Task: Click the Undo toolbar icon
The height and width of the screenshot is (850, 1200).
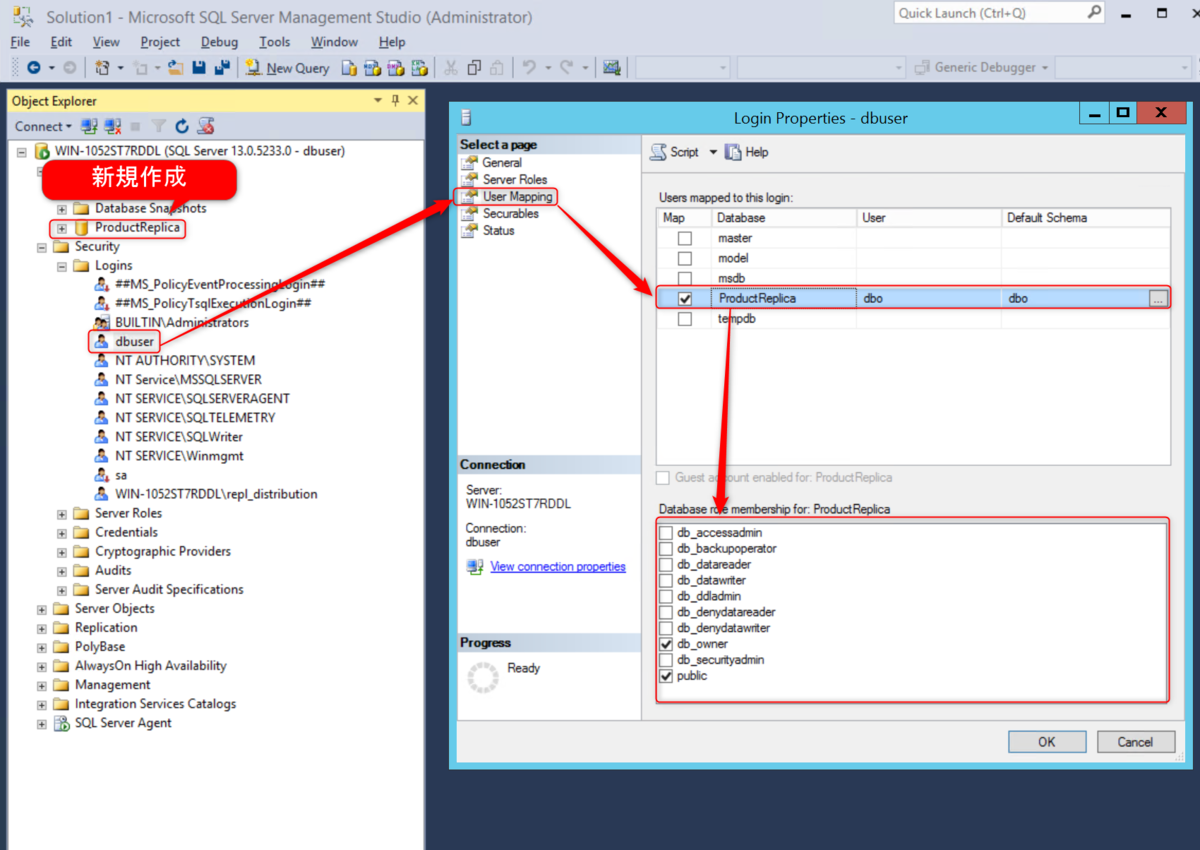Action: (529, 68)
